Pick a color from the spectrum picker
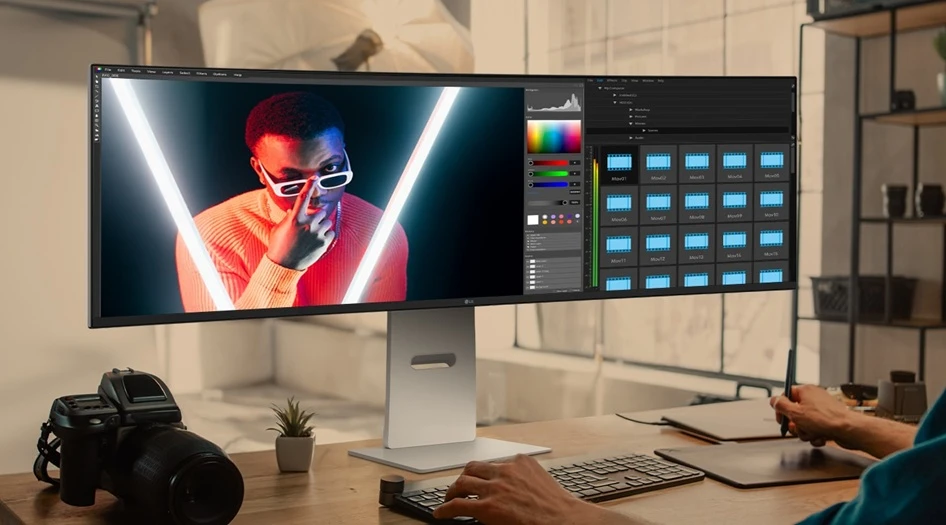Viewport: 946px width, 525px height. 553,136
